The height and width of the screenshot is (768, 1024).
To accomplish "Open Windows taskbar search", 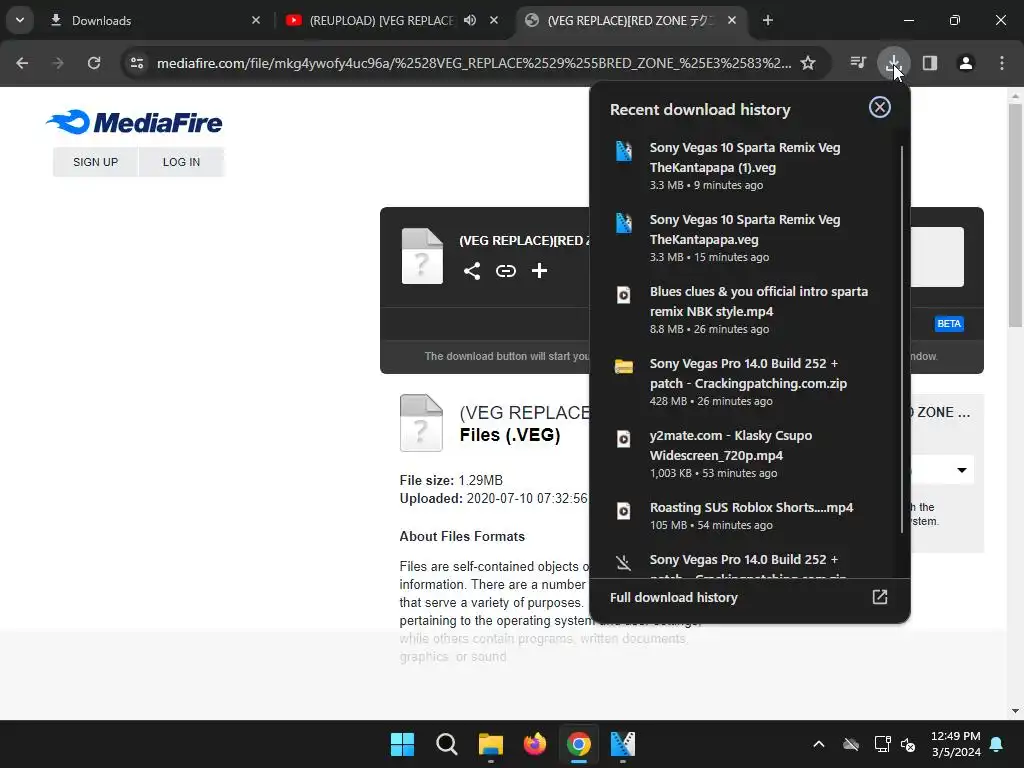I will (447, 744).
